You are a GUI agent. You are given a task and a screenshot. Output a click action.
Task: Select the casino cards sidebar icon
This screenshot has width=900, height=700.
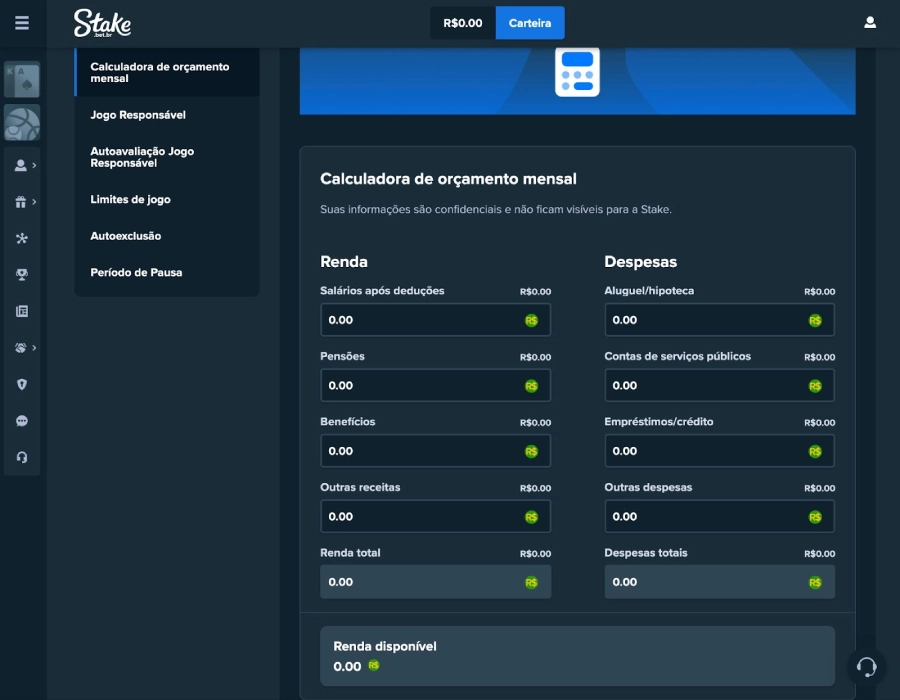pos(22,79)
